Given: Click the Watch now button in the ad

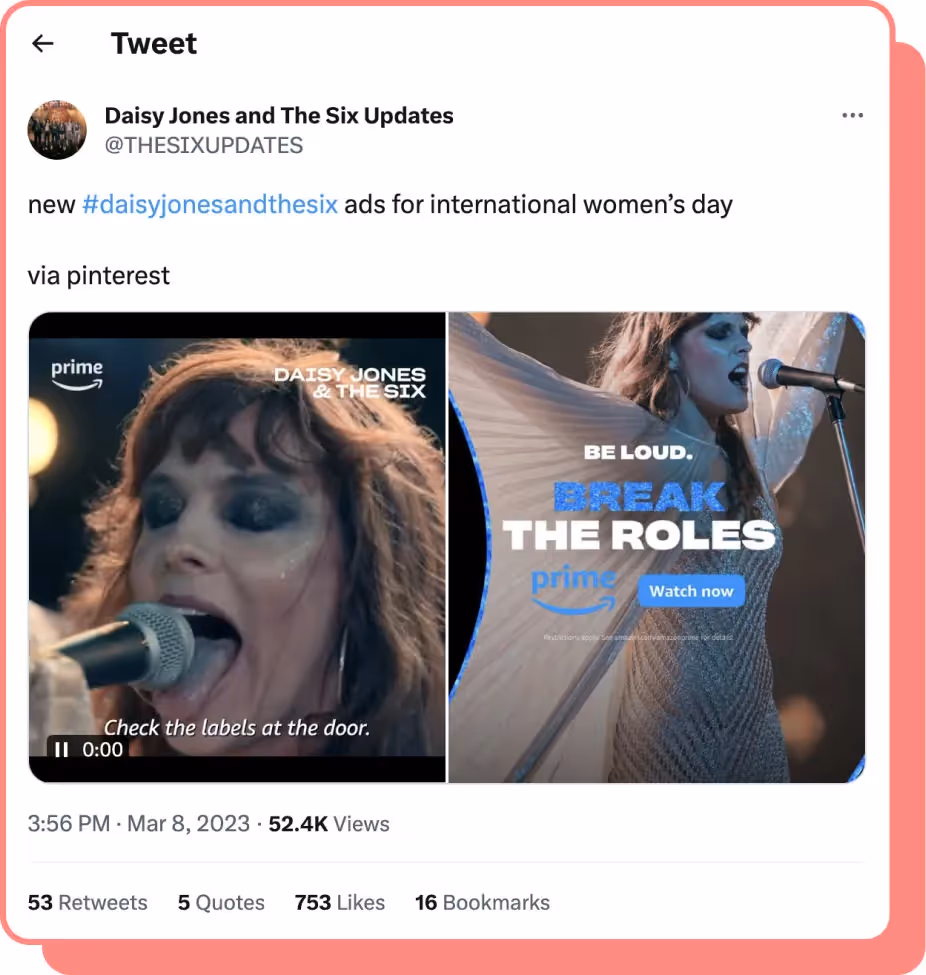Looking at the screenshot, I should tap(690, 591).
